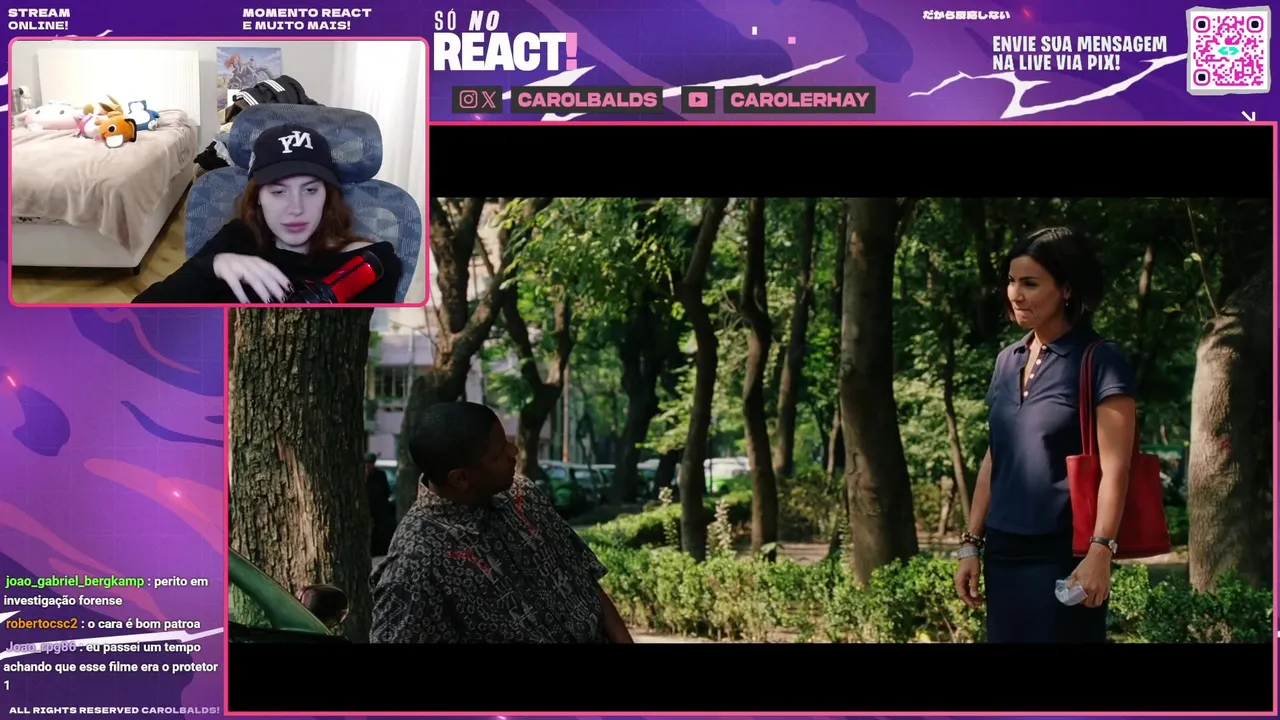This screenshot has height=720, width=1280.
Task: Click chat username robertocsc2
Action: tap(41, 624)
